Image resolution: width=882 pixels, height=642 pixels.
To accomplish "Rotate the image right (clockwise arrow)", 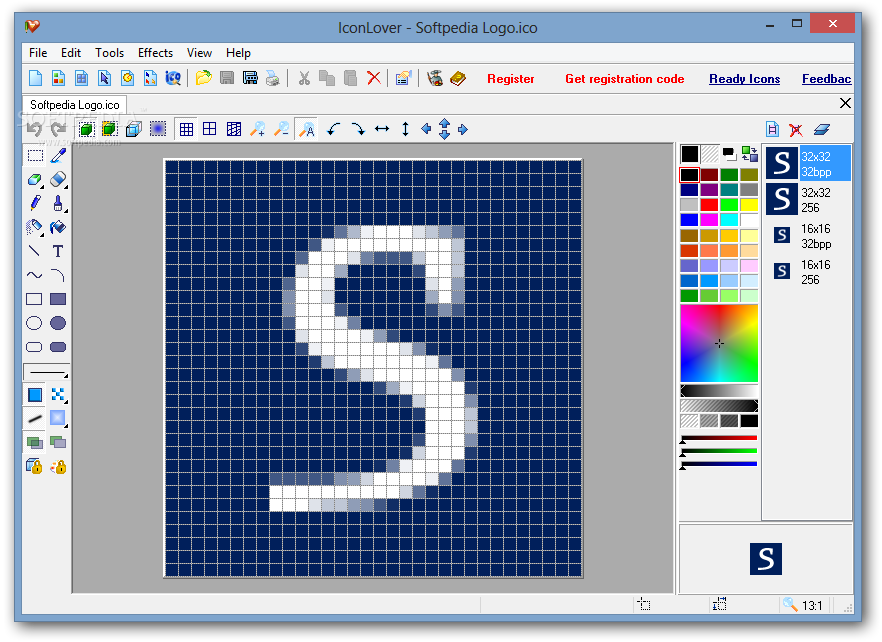I will click(x=358, y=129).
